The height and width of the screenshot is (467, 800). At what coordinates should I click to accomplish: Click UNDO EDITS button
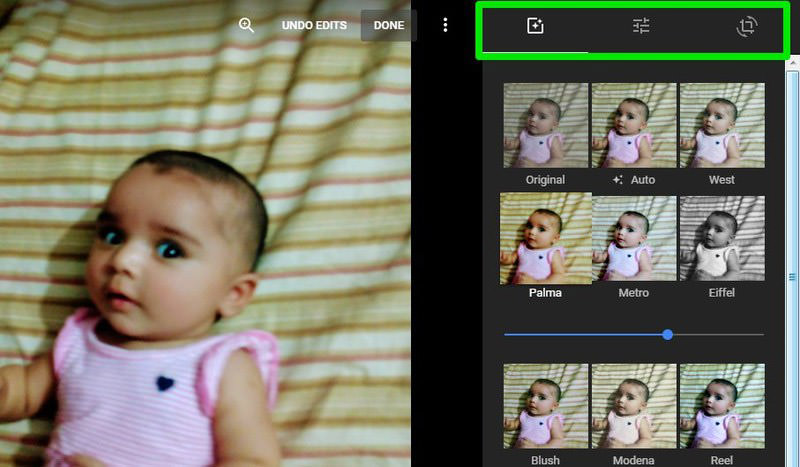click(314, 26)
